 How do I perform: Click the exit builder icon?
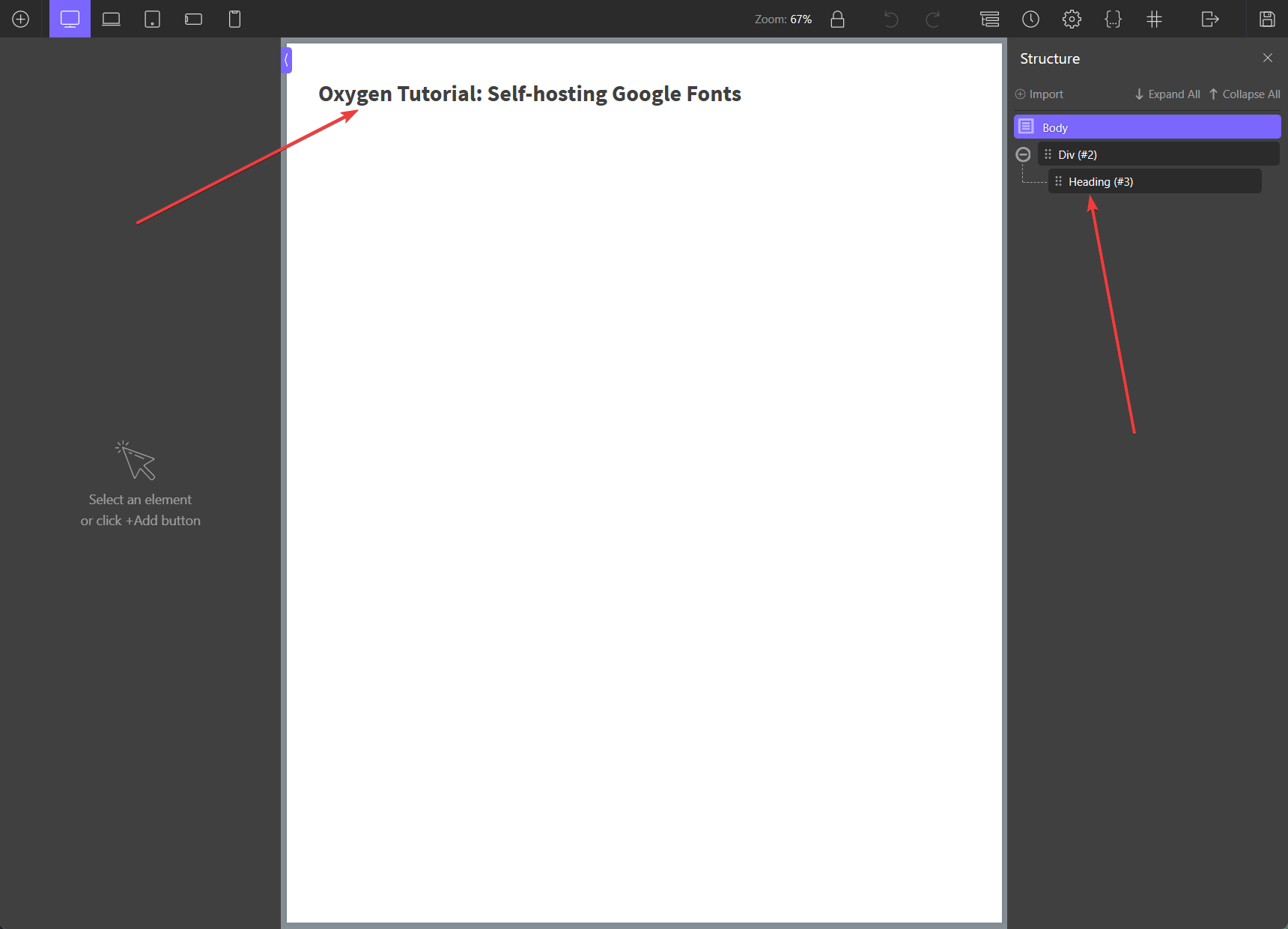click(1210, 19)
